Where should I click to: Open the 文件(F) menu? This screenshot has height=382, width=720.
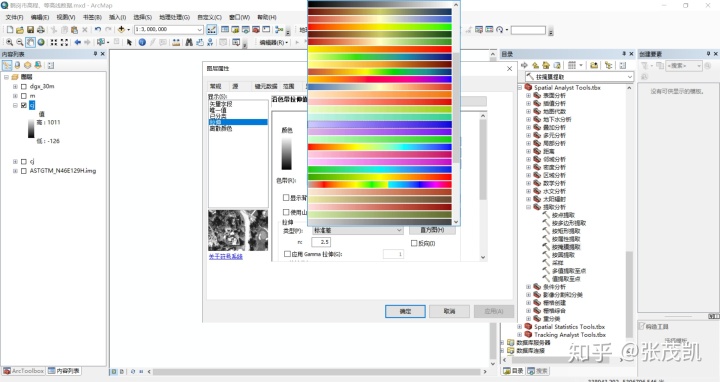[x=14, y=17]
